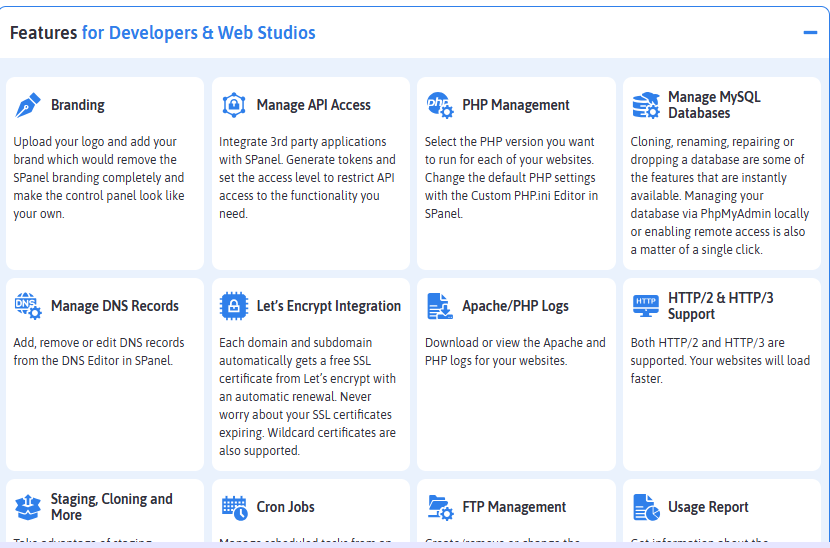
Task: Click the Manage MySQL Databases icon
Action: click(646, 105)
